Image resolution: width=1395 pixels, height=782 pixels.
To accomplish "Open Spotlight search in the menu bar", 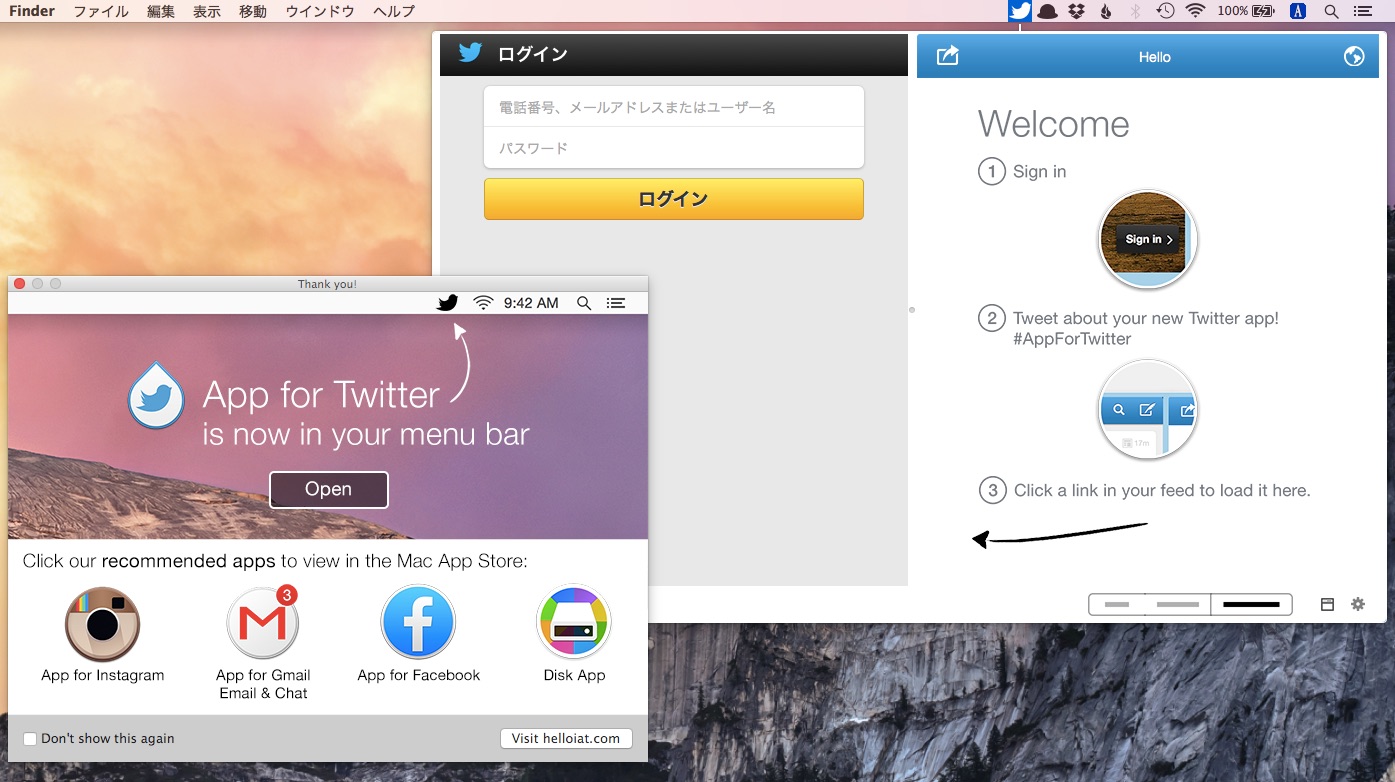I will point(1331,12).
